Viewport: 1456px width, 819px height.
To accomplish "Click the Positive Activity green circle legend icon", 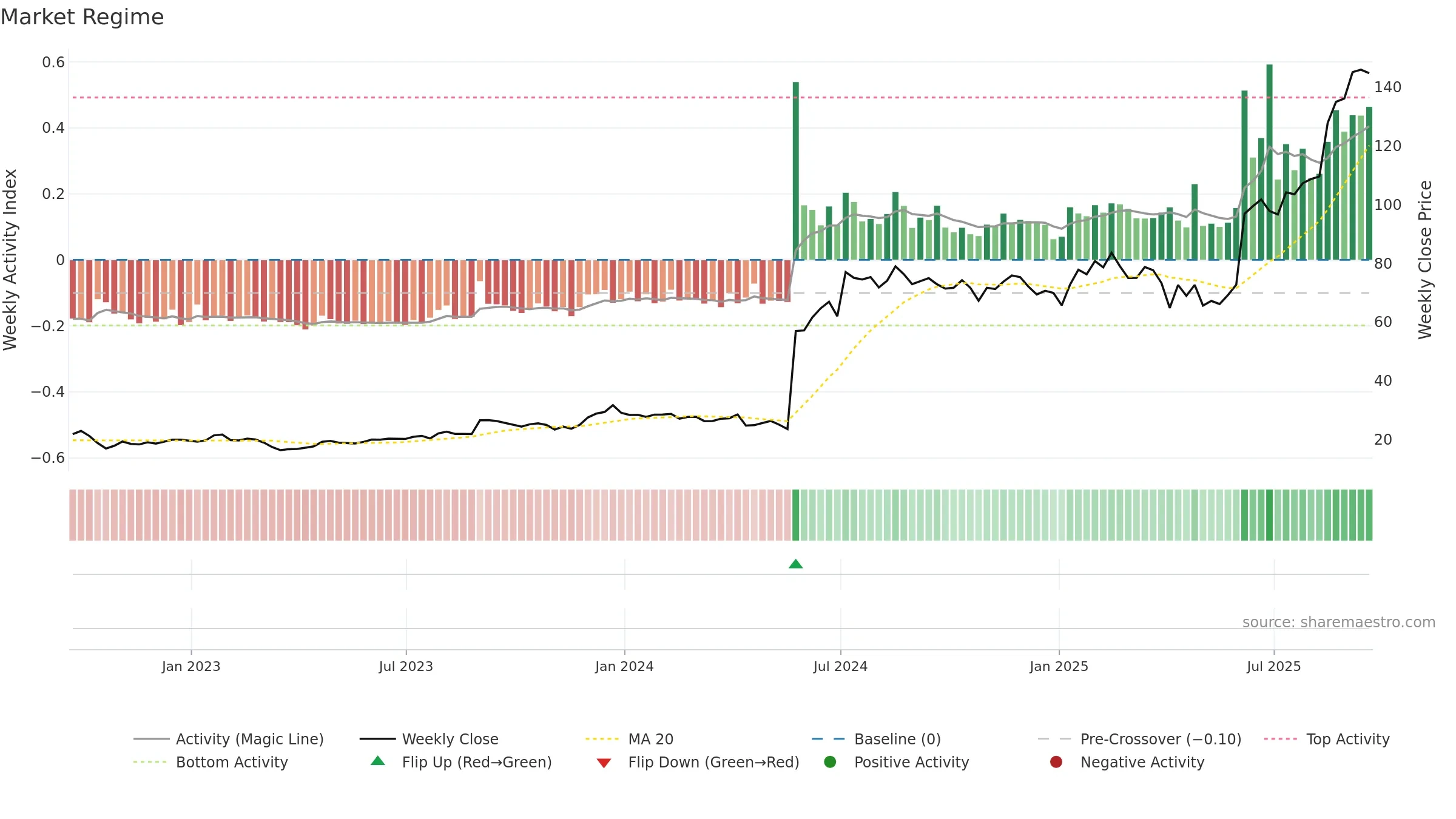I will coord(830,762).
